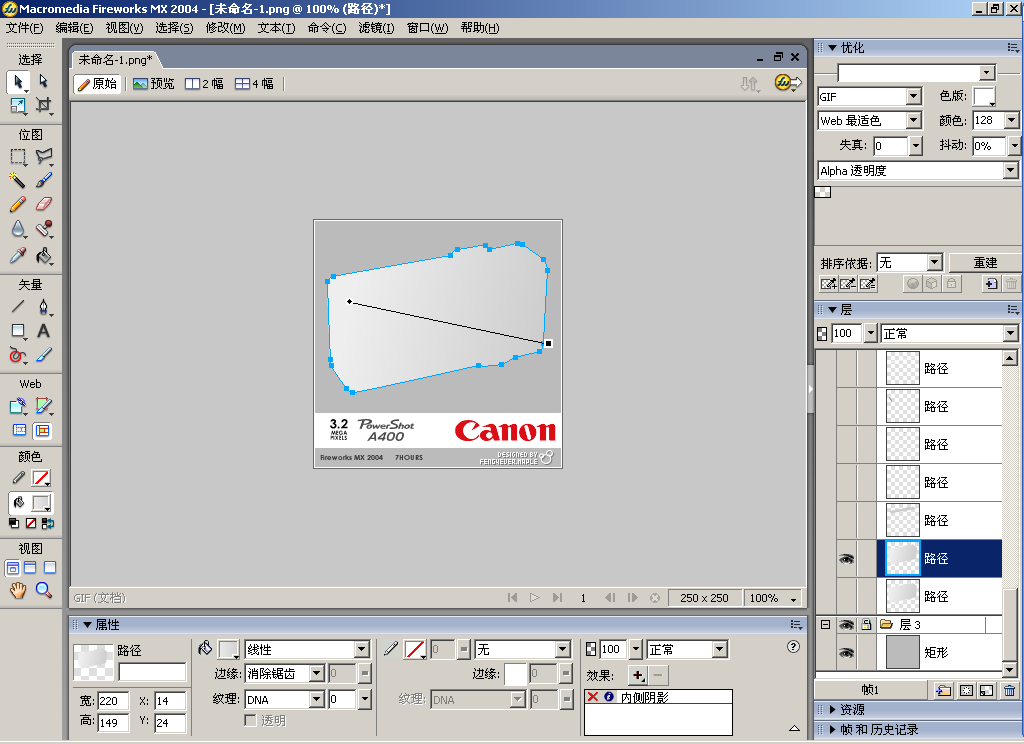
Task: Open the 排序依据 sort dropdown
Action: coord(935,263)
